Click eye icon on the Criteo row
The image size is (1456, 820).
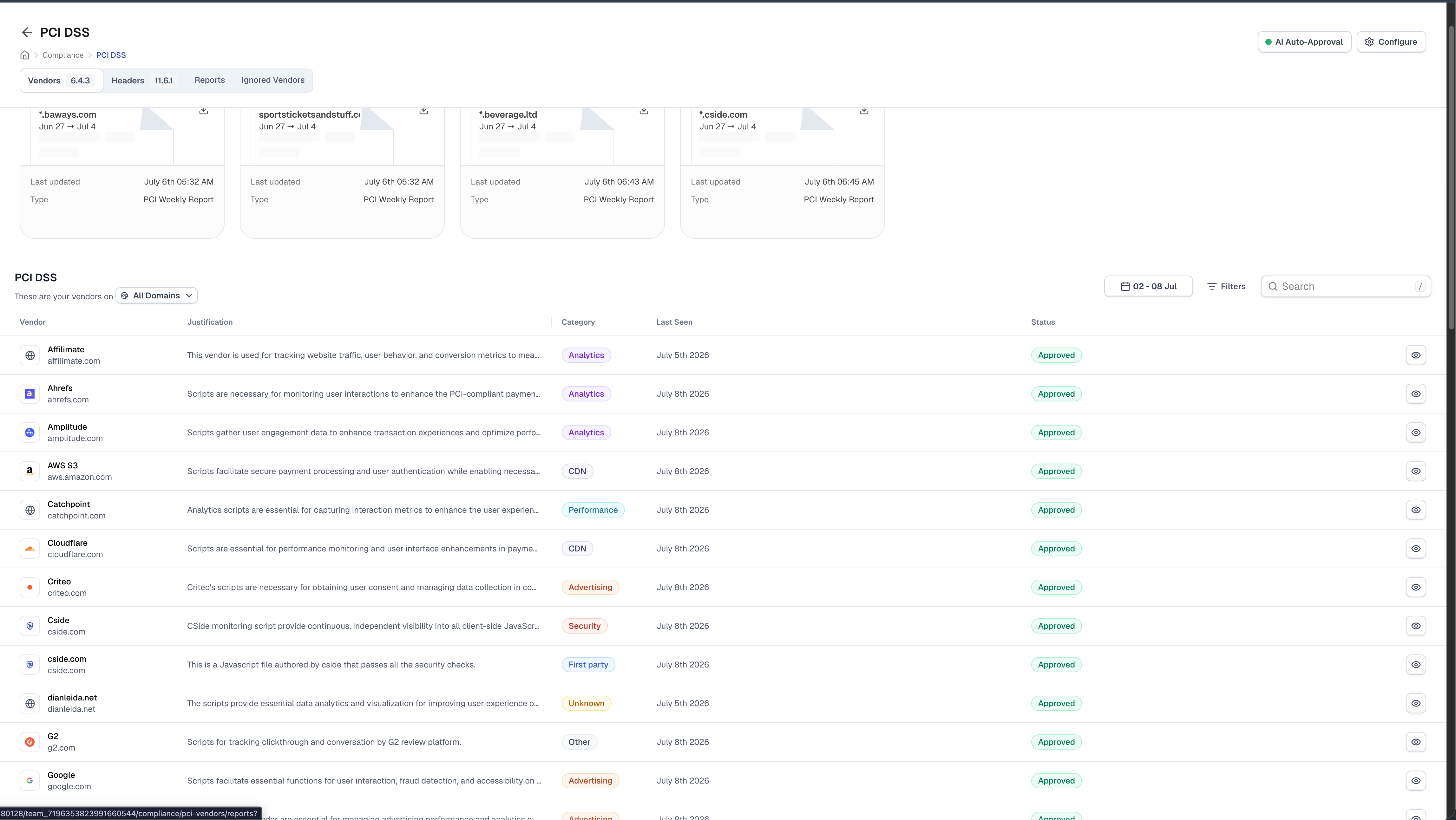pos(1415,587)
